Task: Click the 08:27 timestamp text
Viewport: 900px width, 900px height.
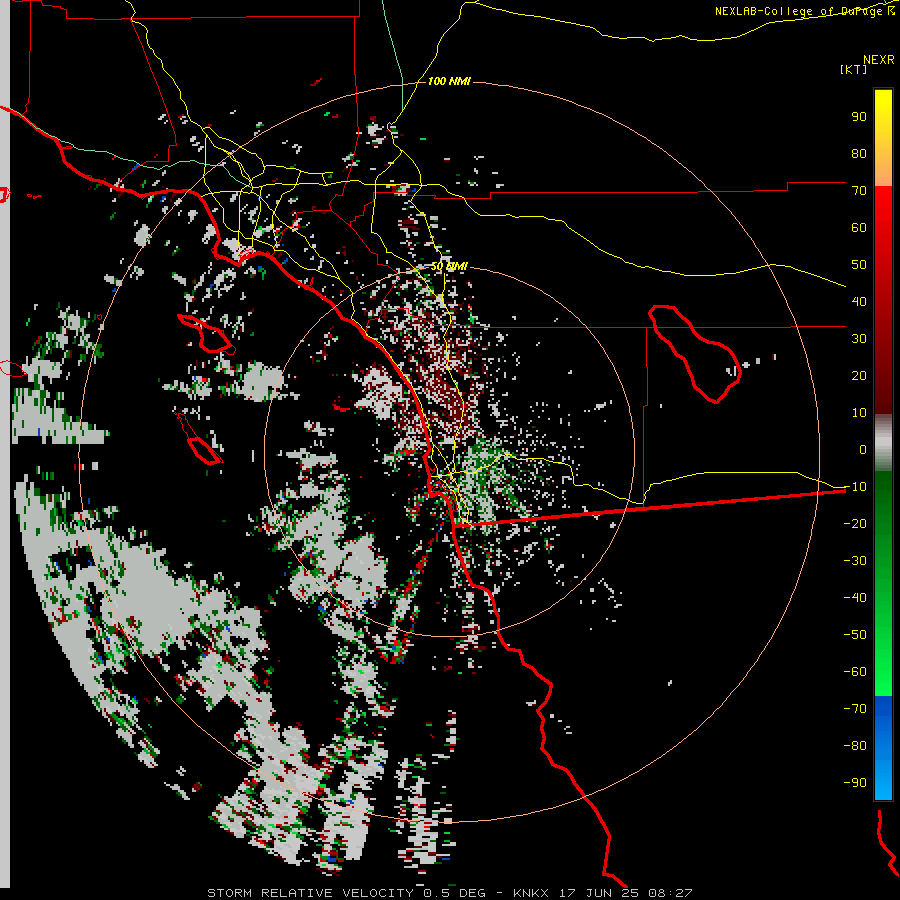Action: point(670,893)
